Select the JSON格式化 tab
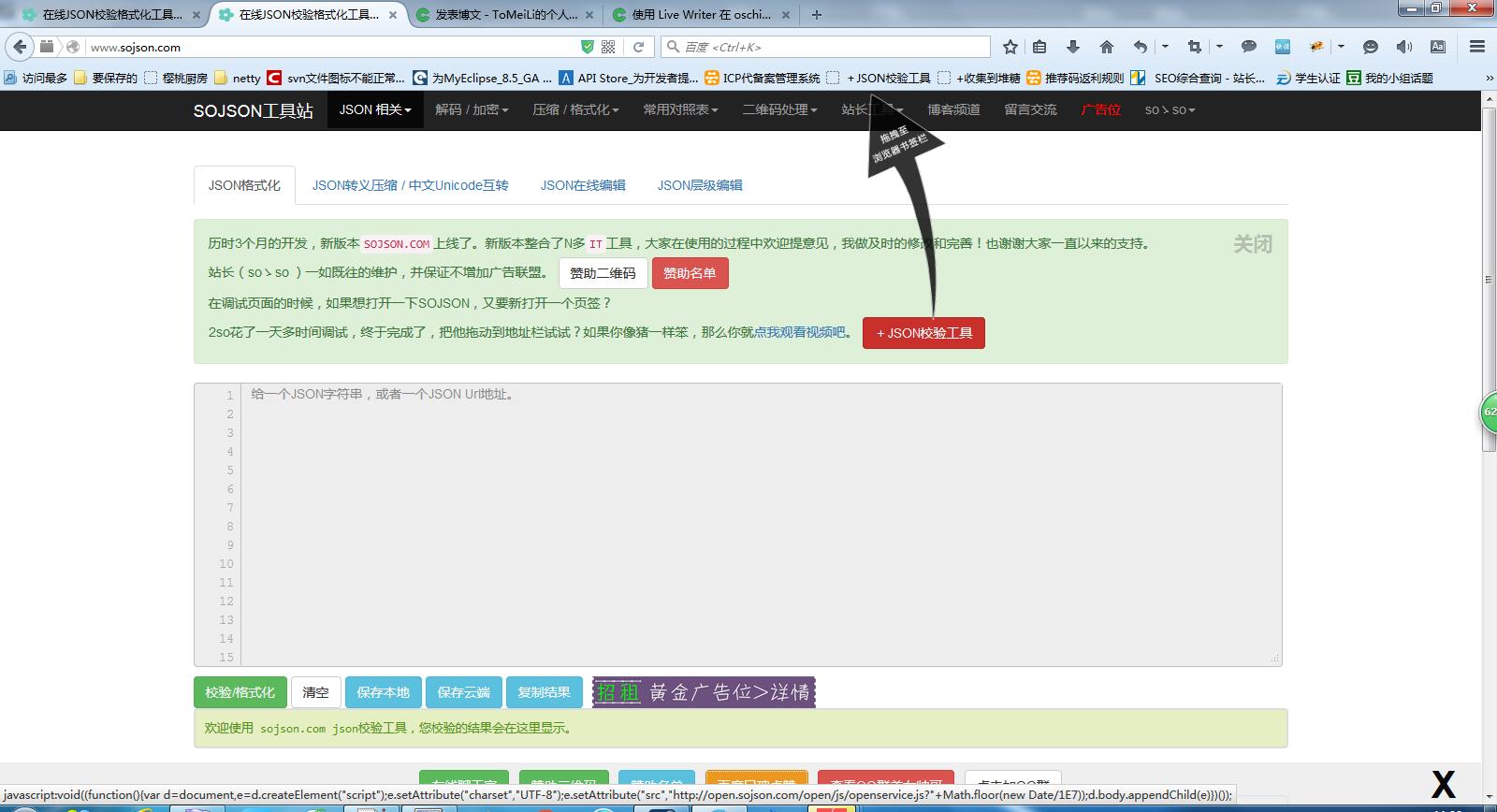 coord(244,185)
